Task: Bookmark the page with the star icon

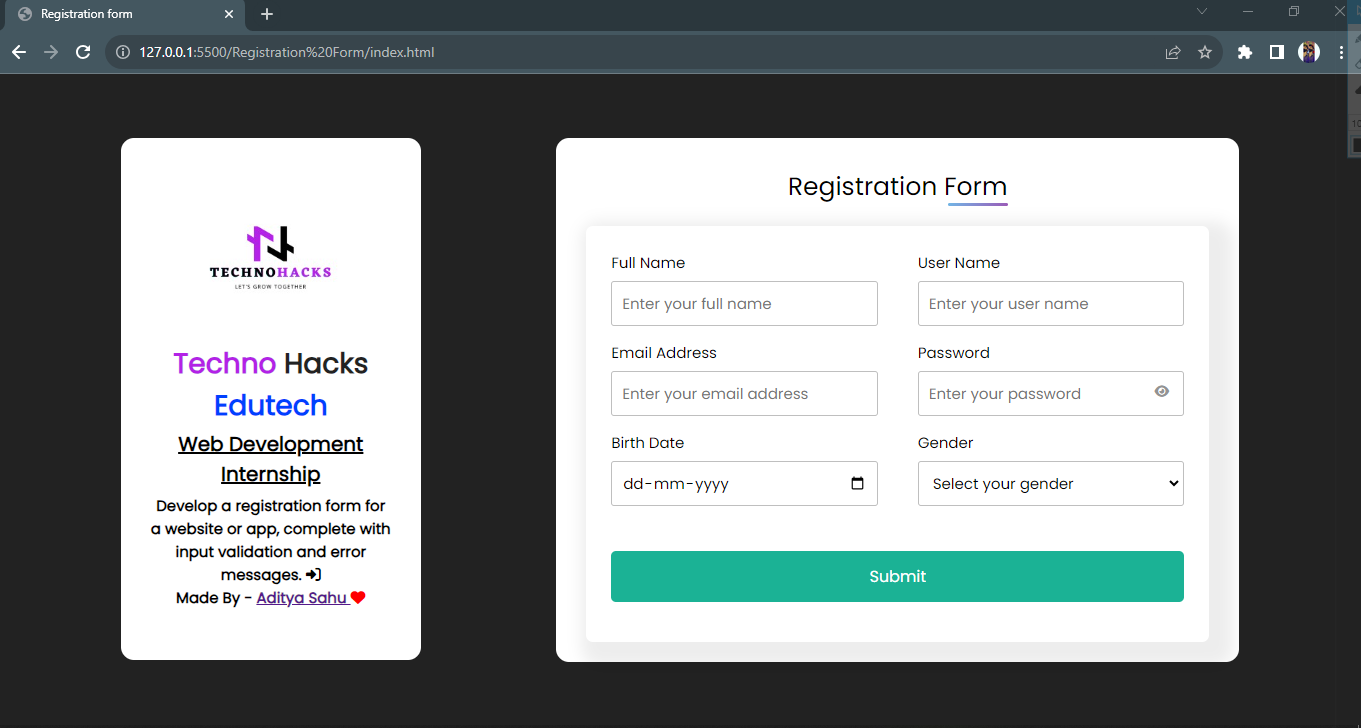Action: pyautogui.click(x=1205, y=52)
